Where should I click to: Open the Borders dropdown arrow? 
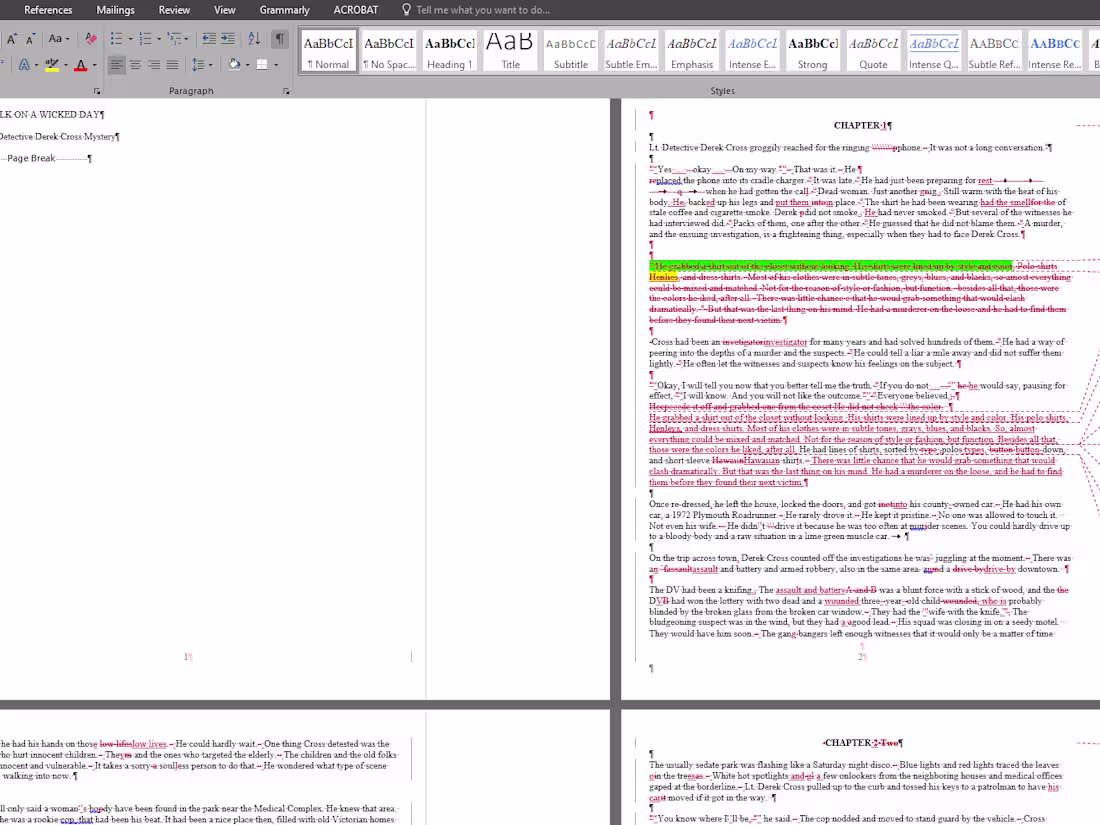coord(277,64)
